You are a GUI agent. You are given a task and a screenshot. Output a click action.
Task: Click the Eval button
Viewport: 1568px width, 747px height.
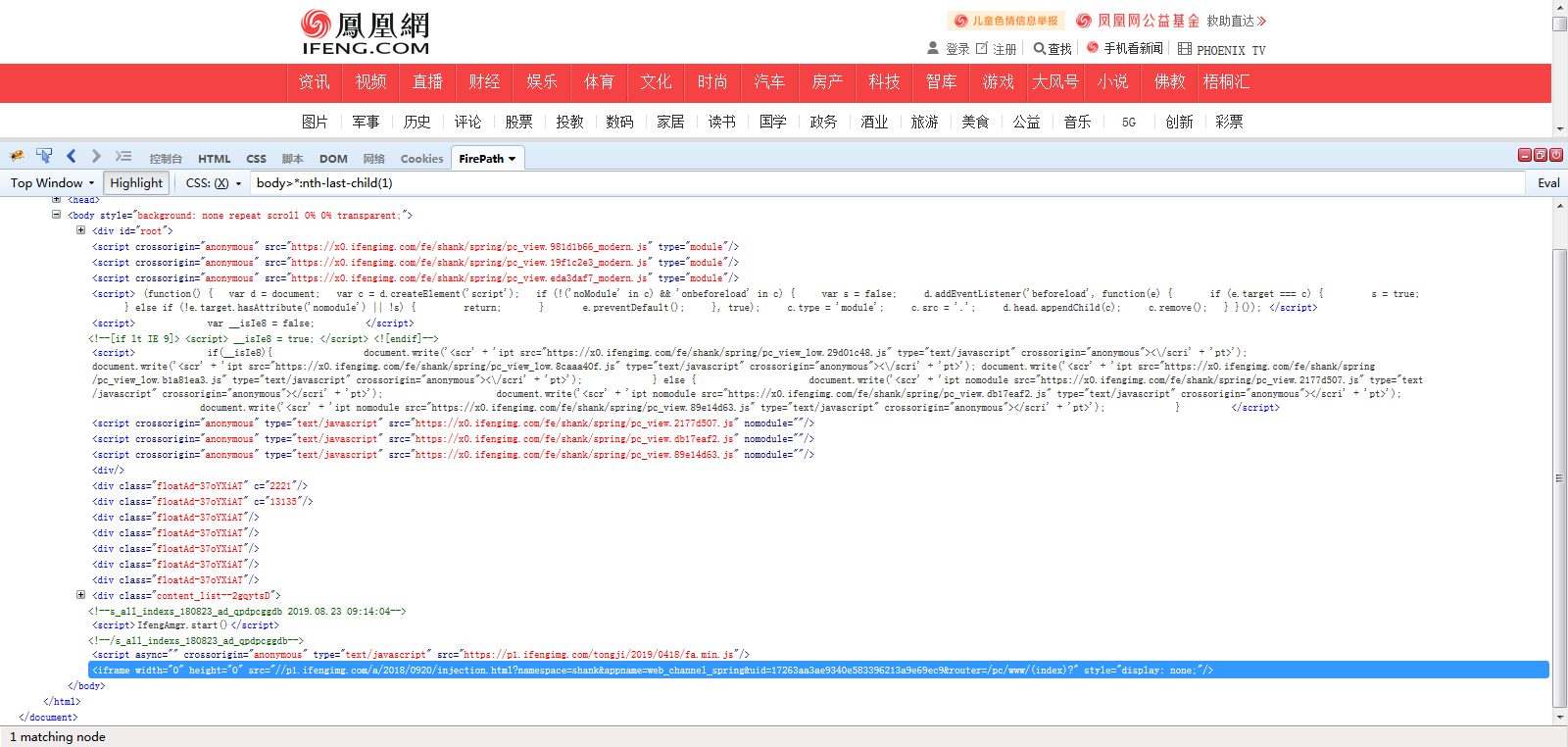pos(1548,182)
